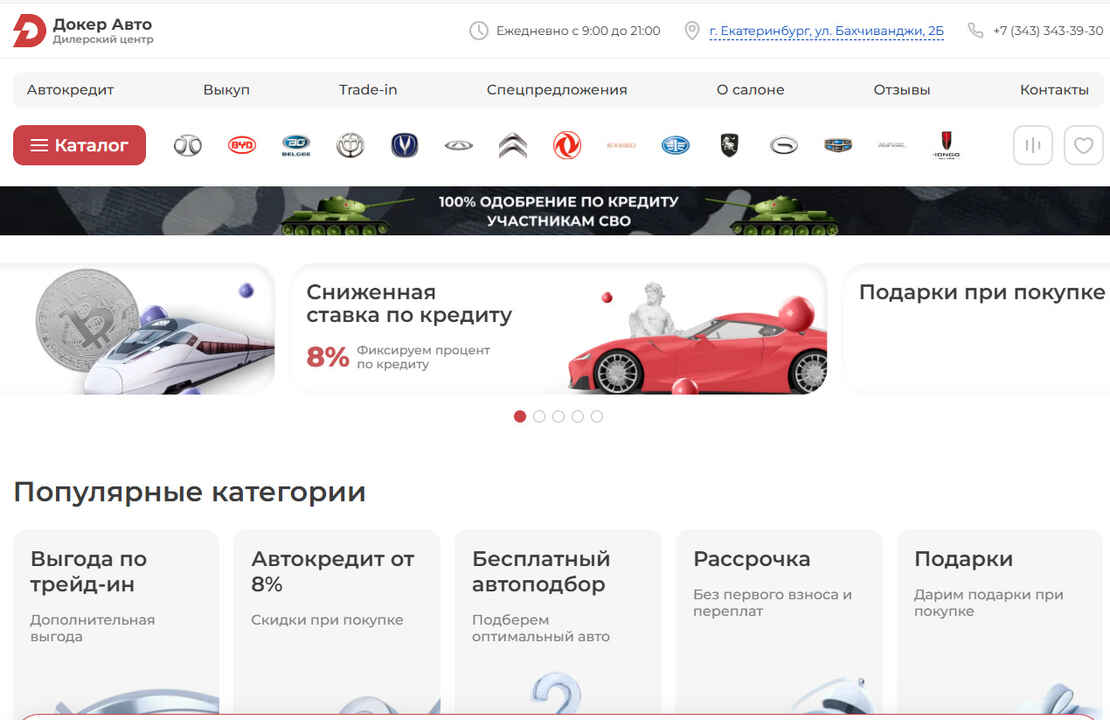Viewport: 1110px width, 720px height.
Task: Open the Екатеринбург city selector
Action: click(826, 30)
